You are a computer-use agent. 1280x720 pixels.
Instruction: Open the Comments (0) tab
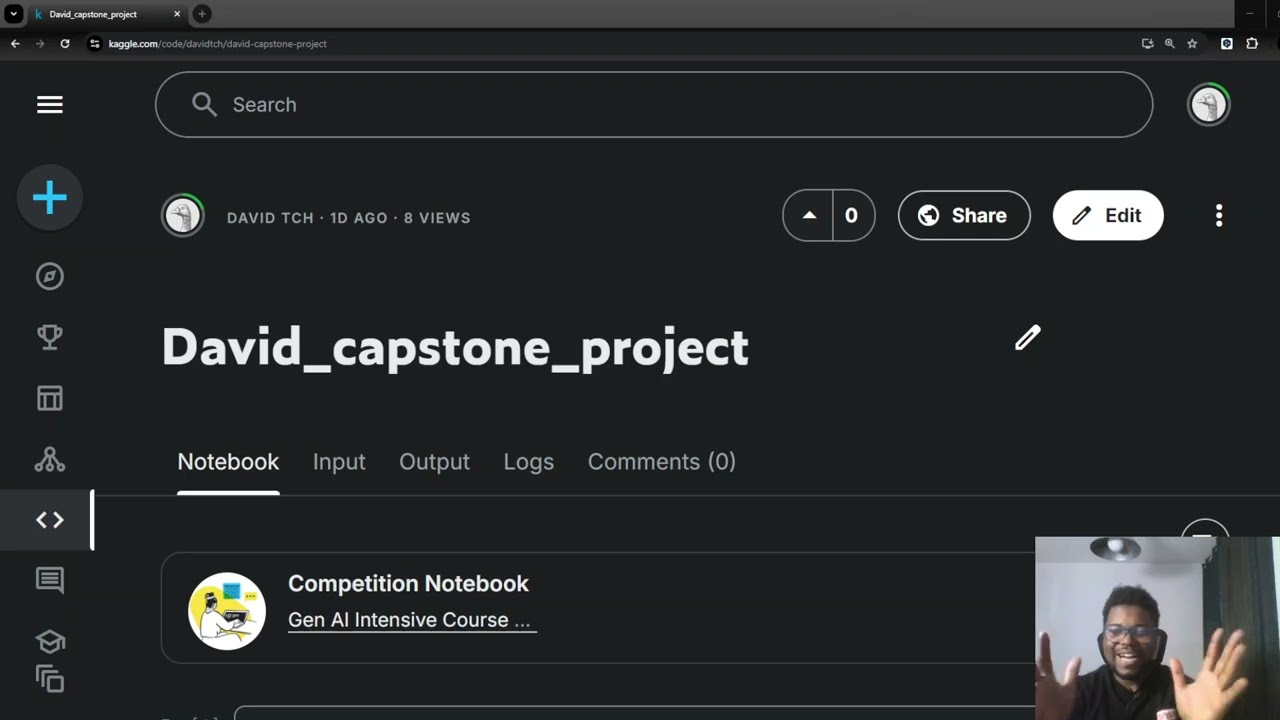(x=661, y=462)
